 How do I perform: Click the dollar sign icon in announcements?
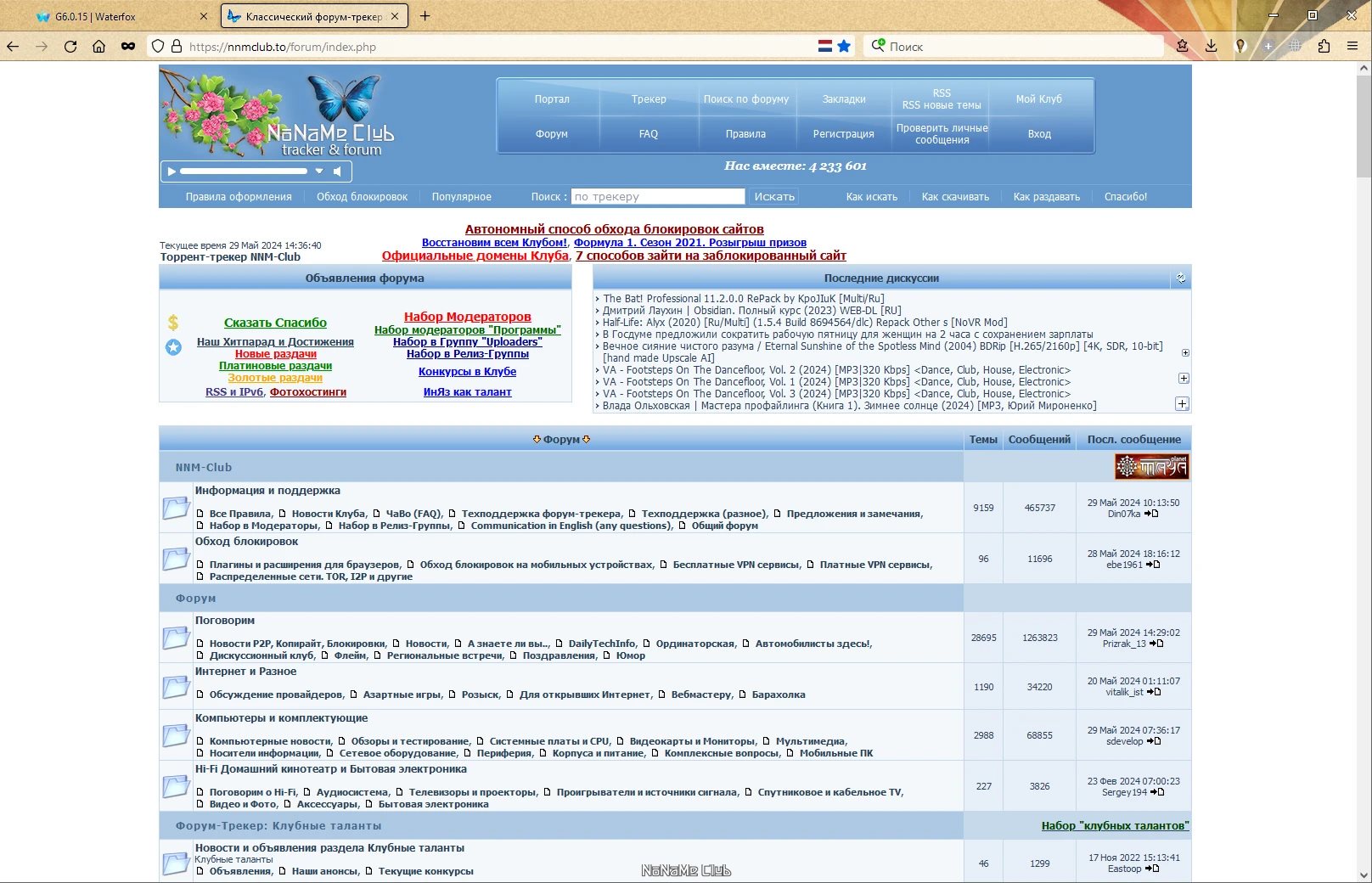click(173, 323)
